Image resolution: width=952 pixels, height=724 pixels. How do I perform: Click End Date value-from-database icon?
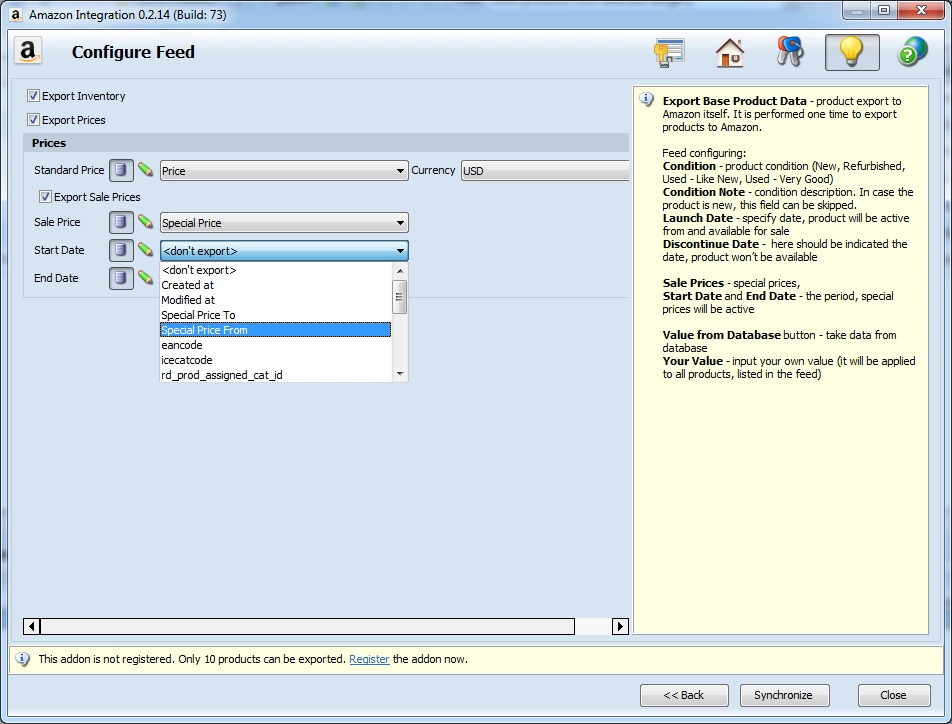tap(121, 278)
